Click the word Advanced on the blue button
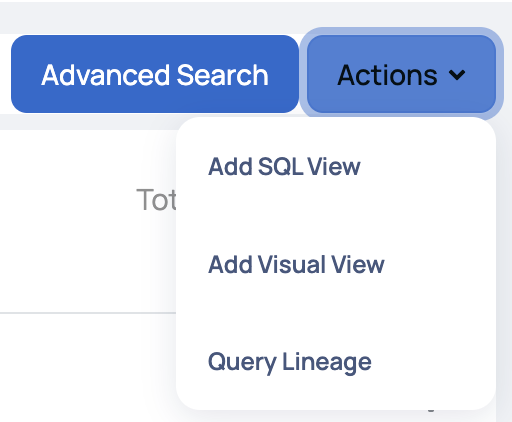 point(106,75)
